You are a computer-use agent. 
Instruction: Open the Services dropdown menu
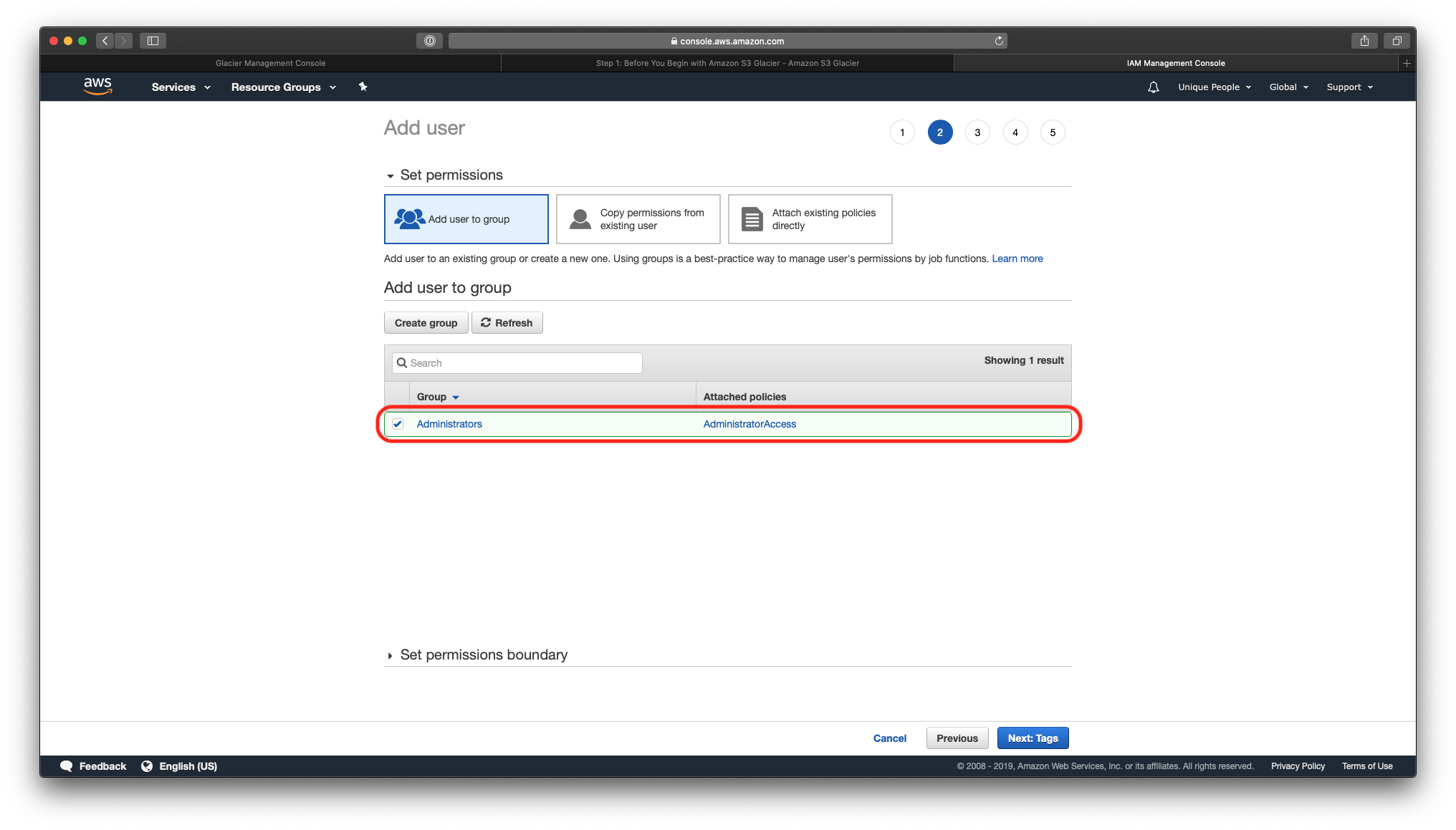click(x=181, y=87)
